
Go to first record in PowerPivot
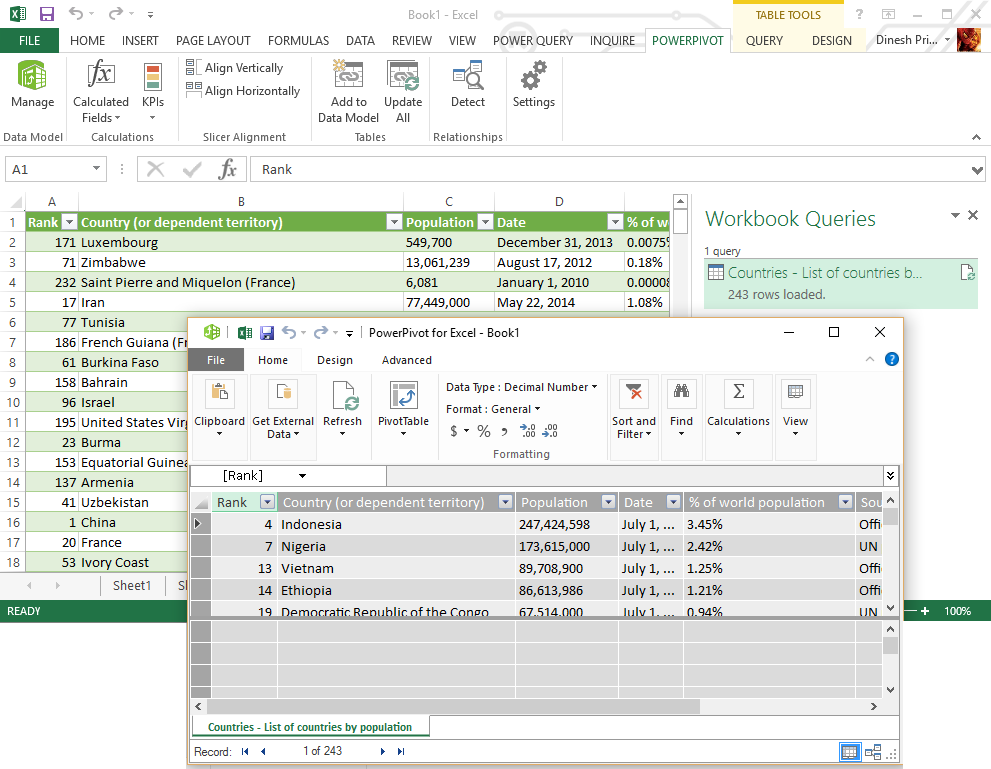tap(245, 751)
